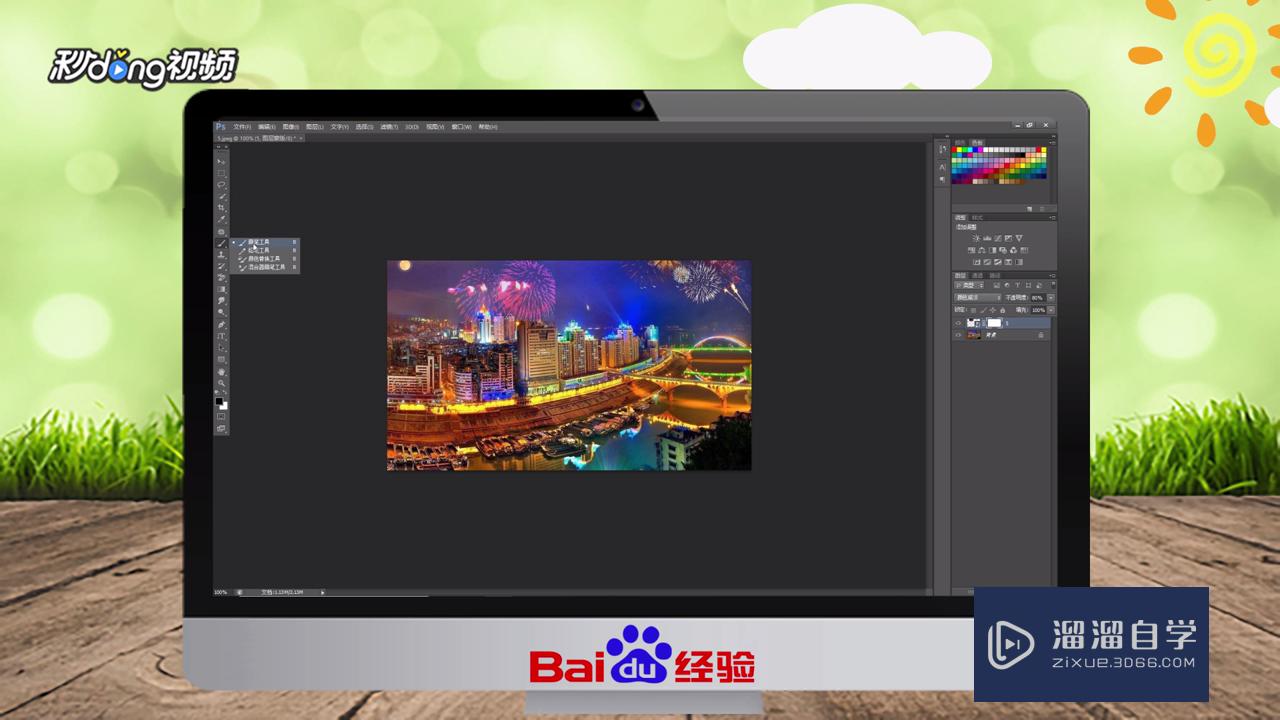This screenshot has height=720, width=1280.
Task: Hide the 背景 background layer
Action: pos(958,335)
